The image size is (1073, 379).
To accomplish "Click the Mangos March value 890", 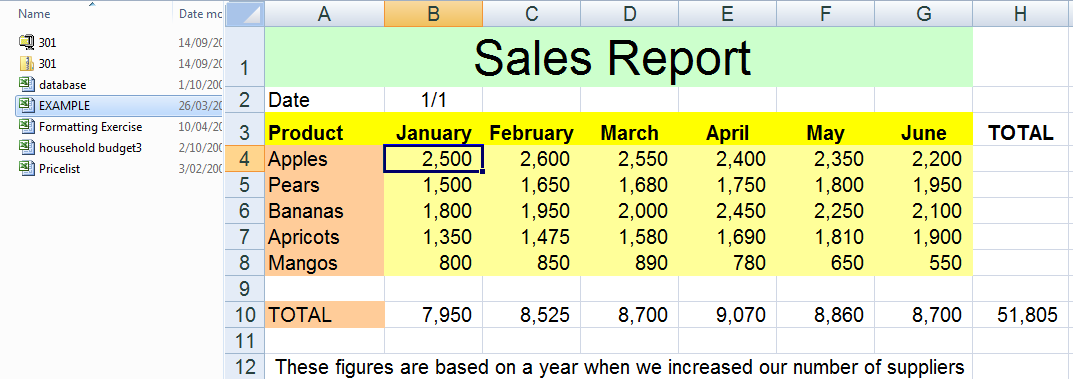I will pyautogui.click(x=630, y=263).
